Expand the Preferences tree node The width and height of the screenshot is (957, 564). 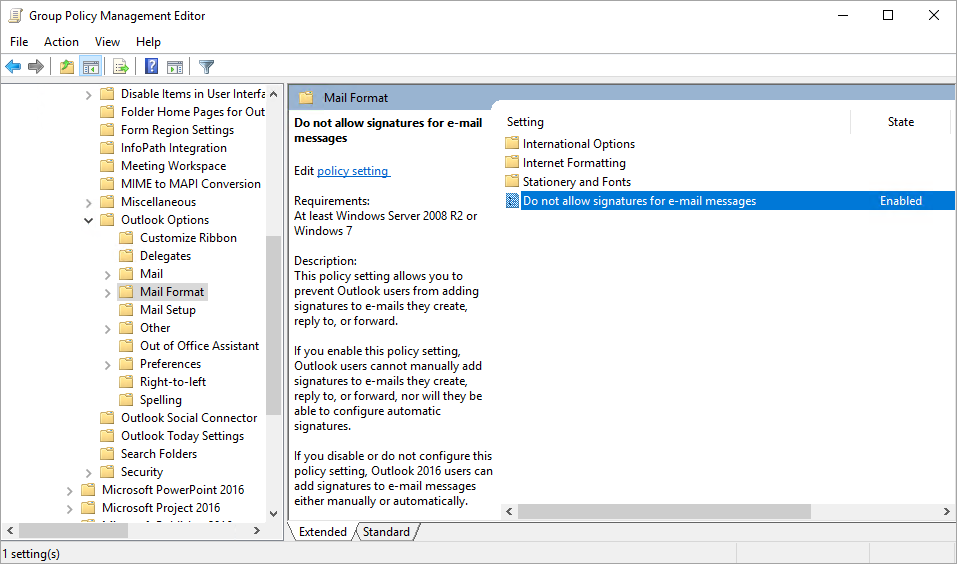point(107,364)
